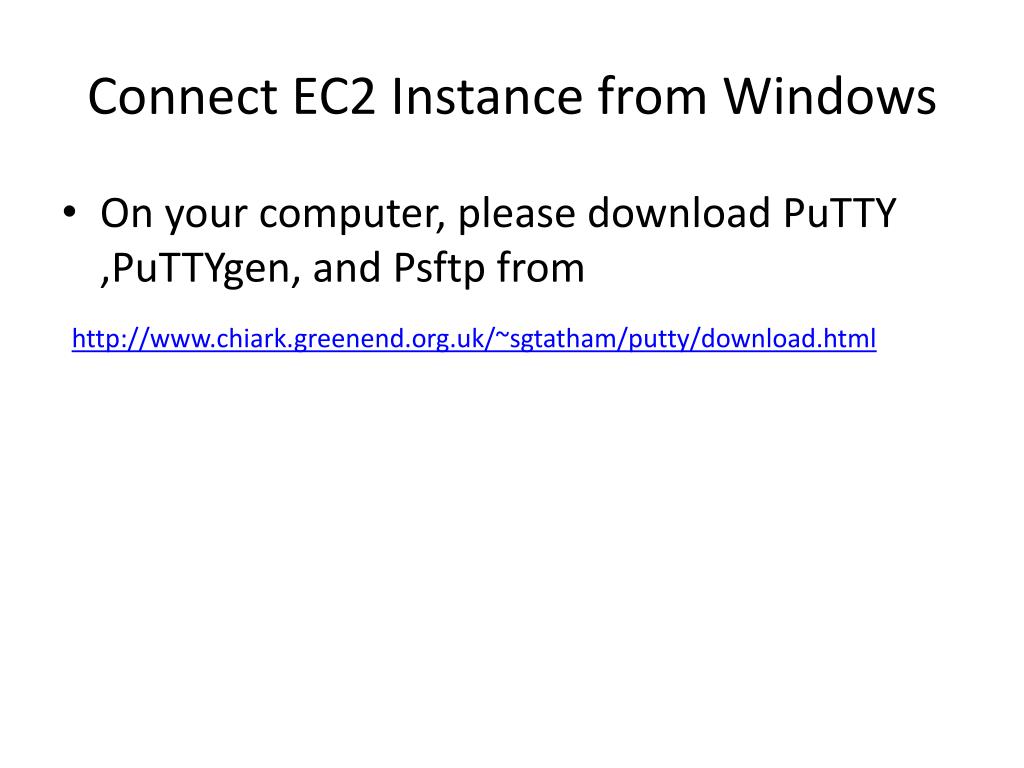The height and width of the screenshot is (768, 1024).
Task: Click the bullet point marker before 'On your computer'
Action: [69, 212]
